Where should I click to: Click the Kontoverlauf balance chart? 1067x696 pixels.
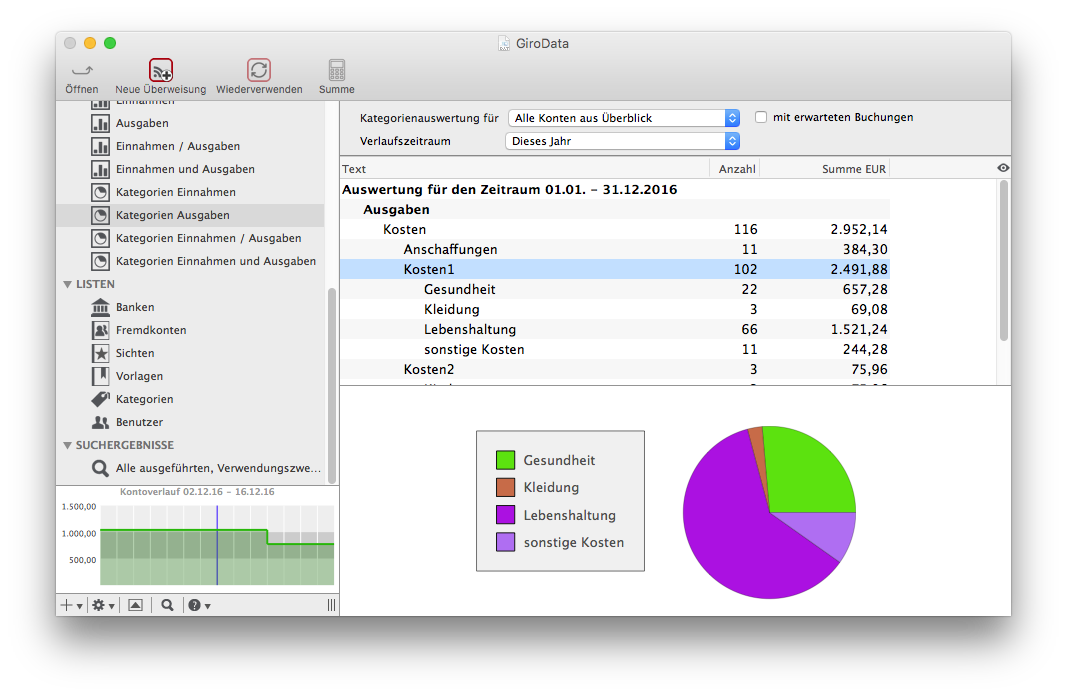pos(217,545)
